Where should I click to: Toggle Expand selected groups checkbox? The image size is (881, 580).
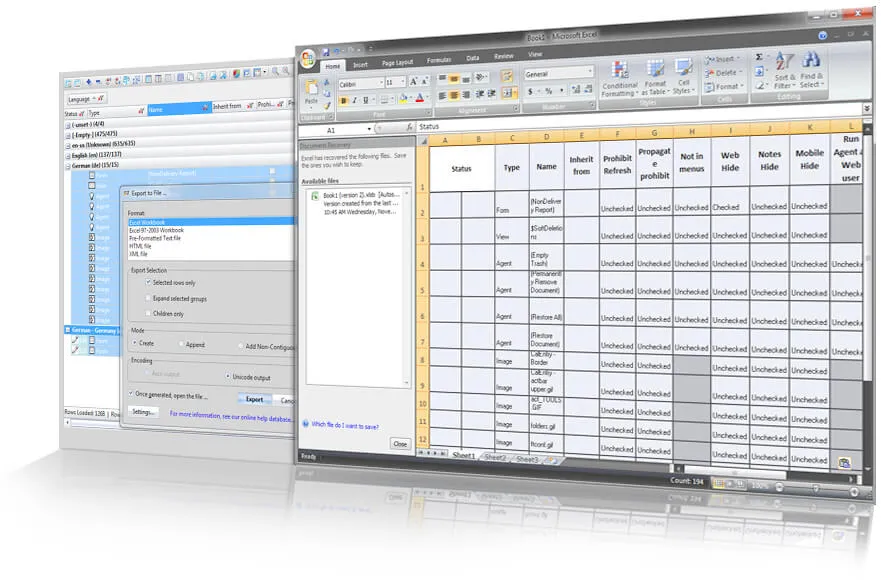click(148, 298)
